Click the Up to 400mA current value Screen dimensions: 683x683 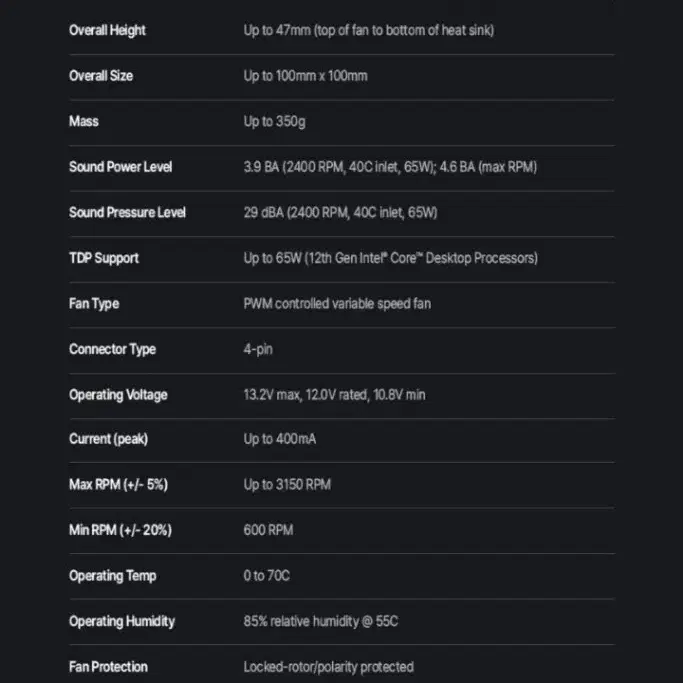[280, 439]
